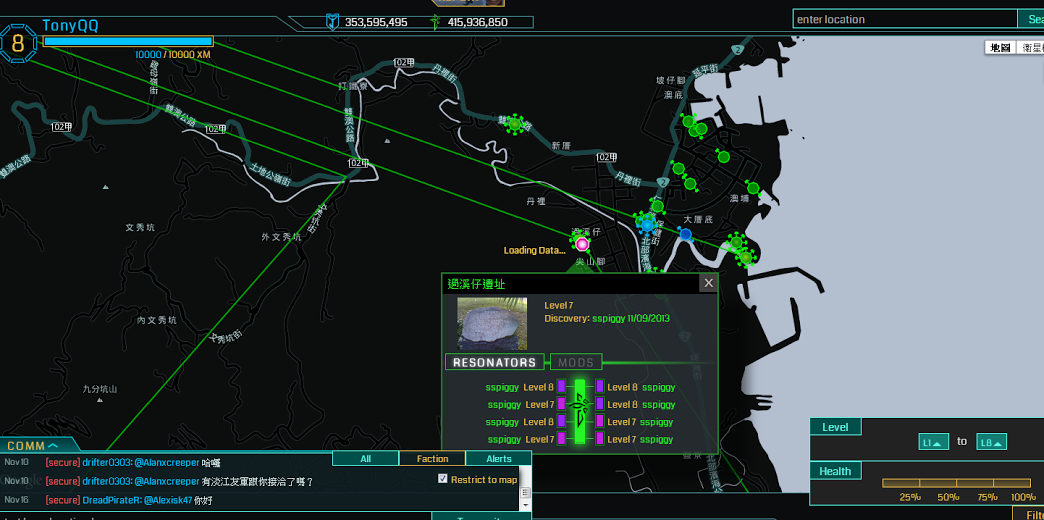Click the 丹裡 map place label

pos(536,200)
